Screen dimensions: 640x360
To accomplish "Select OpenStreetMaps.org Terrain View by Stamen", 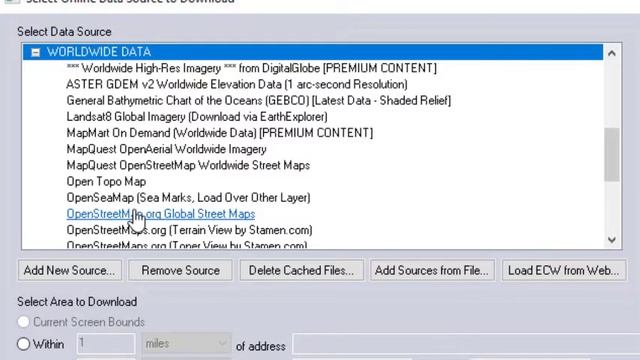I will click(x=189, y=230).
